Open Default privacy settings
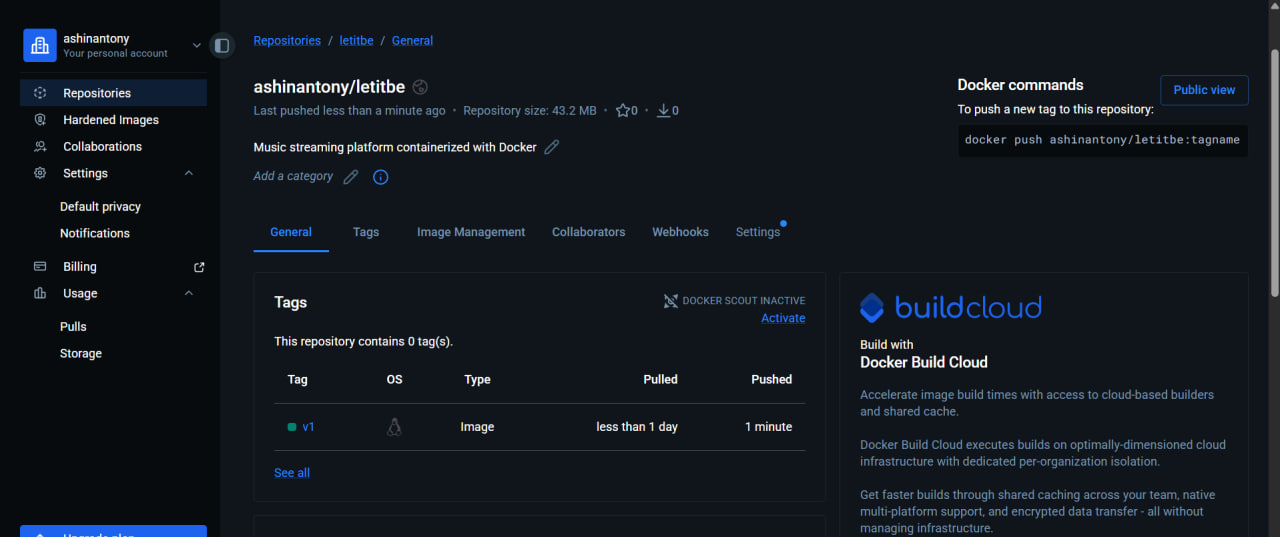Viewport: 1280px width, 537px height. tap(100, 207)
